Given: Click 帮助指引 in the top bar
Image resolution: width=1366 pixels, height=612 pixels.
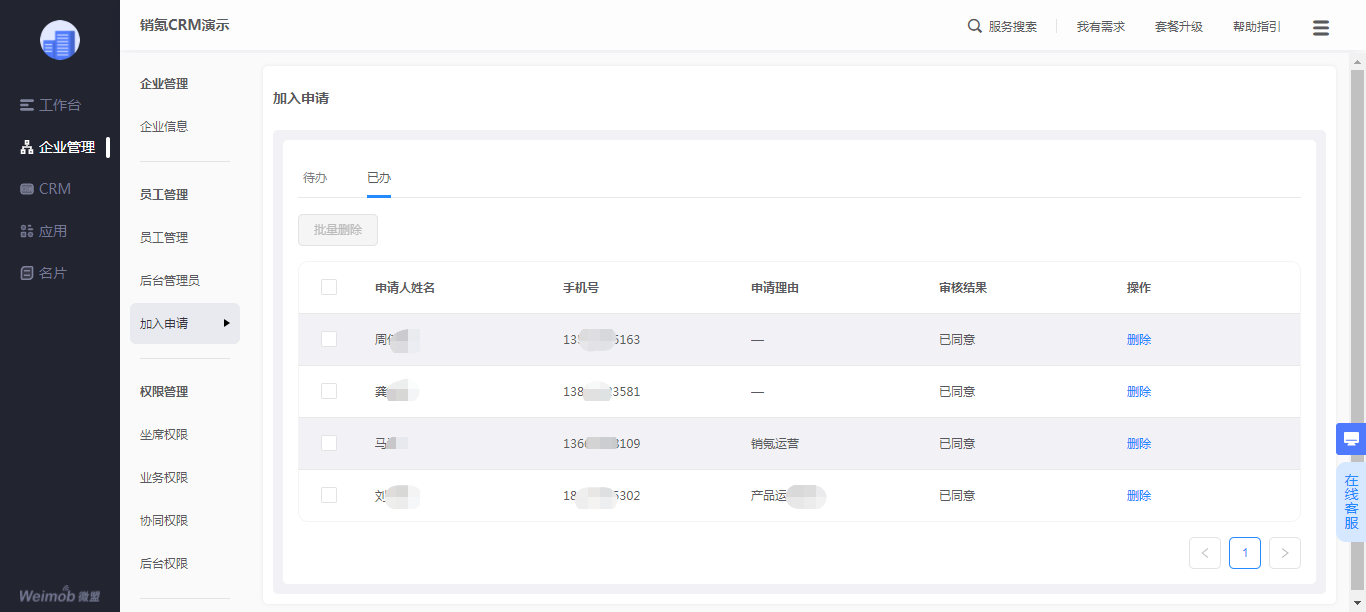Looking at the screenshot, I should pyautogui.click(x=1257, y=27).
